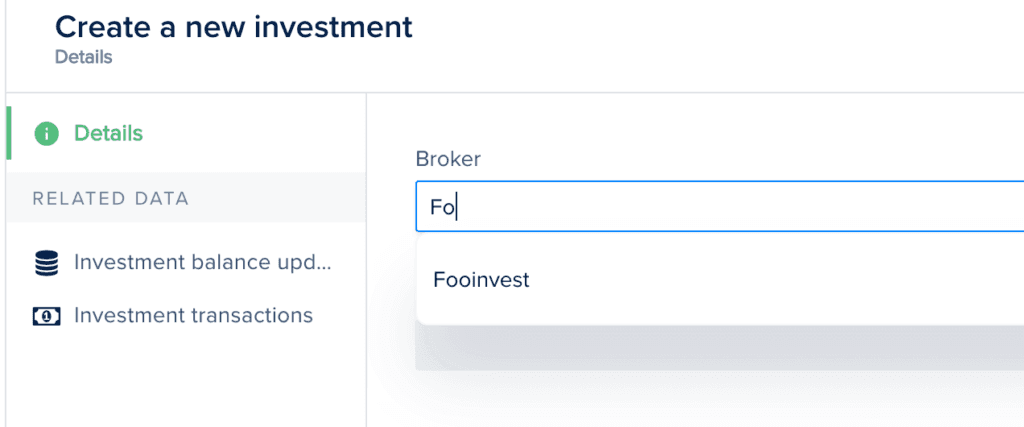Click the coin stack icon for balance updates
The image size is (1024, 427).
click(x=46, y=263)
